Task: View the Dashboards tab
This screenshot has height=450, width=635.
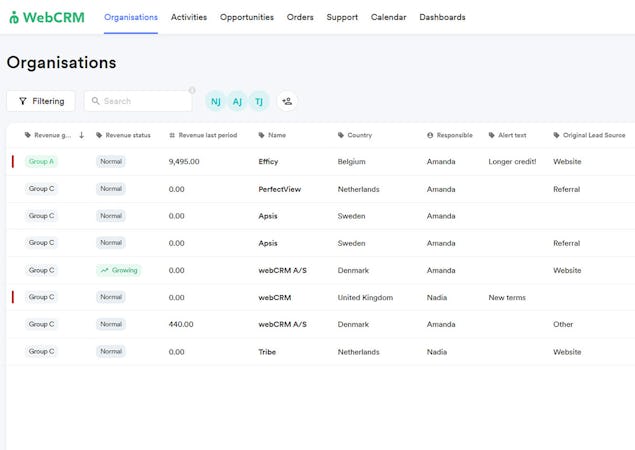Action: (x=442, y=17)
